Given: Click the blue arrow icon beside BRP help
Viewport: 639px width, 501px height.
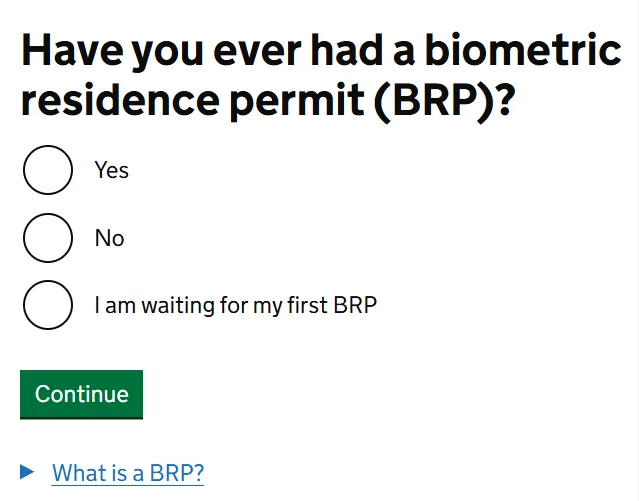Looking at the screenshot, I should point(28,471).
